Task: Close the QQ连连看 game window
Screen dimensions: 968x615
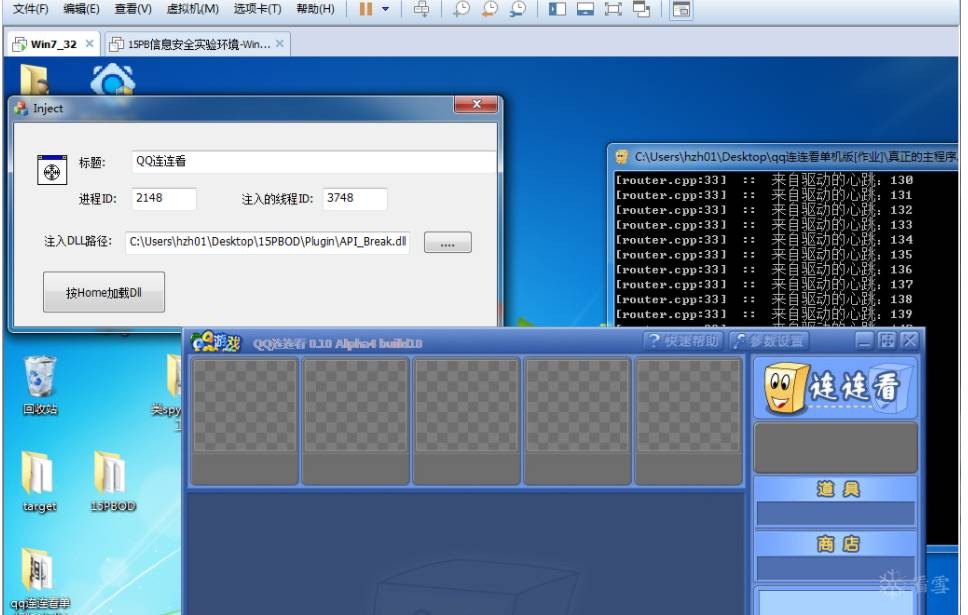Action: coord(909,340)
